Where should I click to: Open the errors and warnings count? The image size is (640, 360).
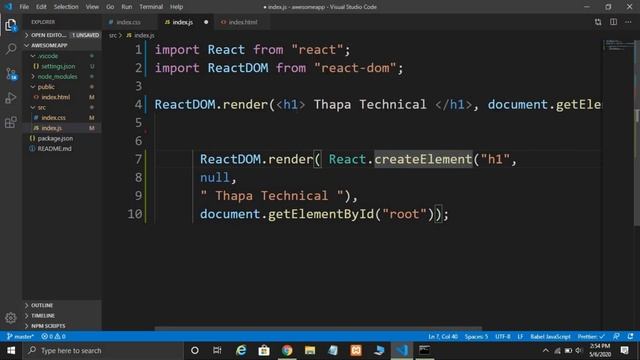tap(53, 336)
